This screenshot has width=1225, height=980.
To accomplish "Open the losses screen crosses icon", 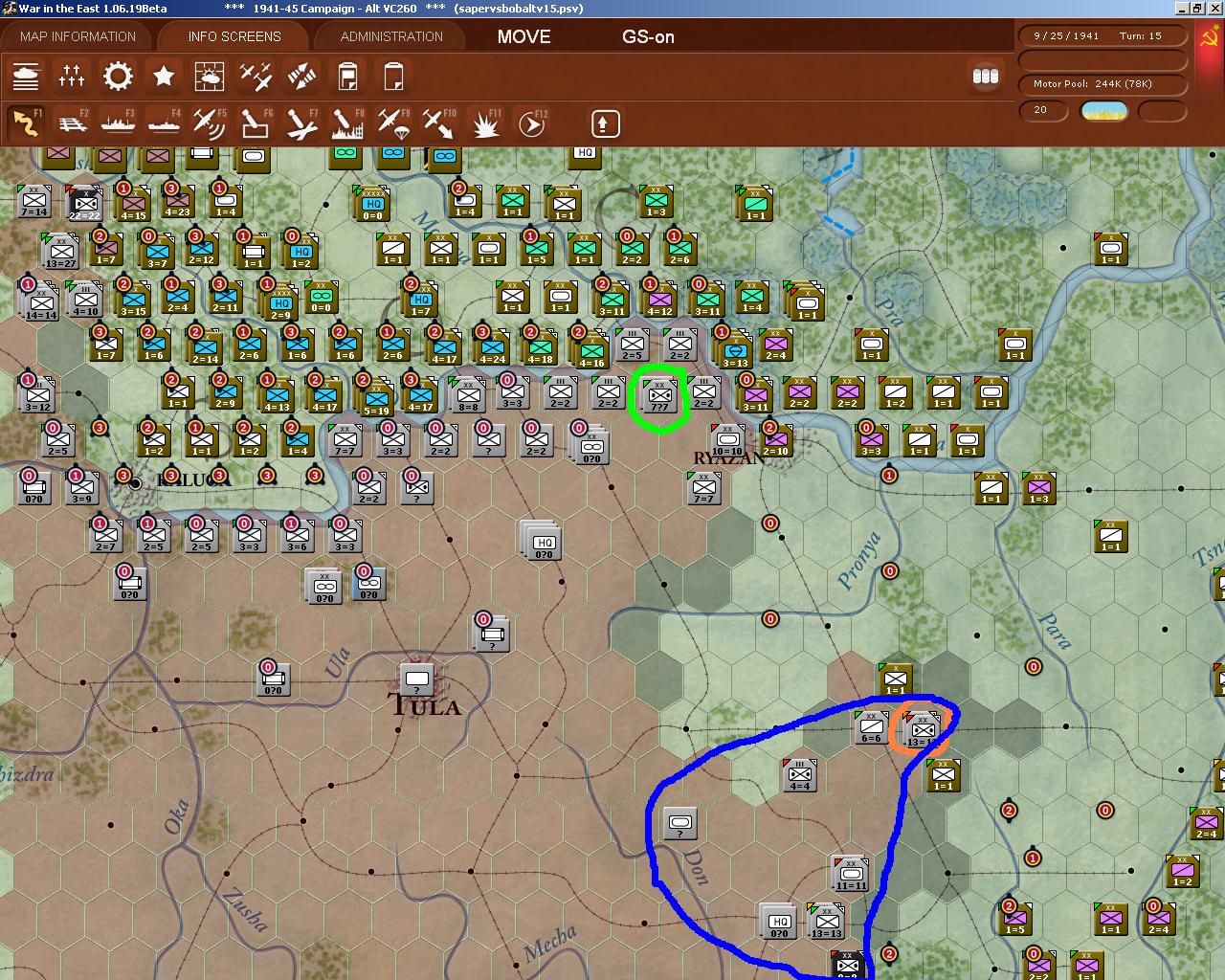I will click(x=72, y=76).
